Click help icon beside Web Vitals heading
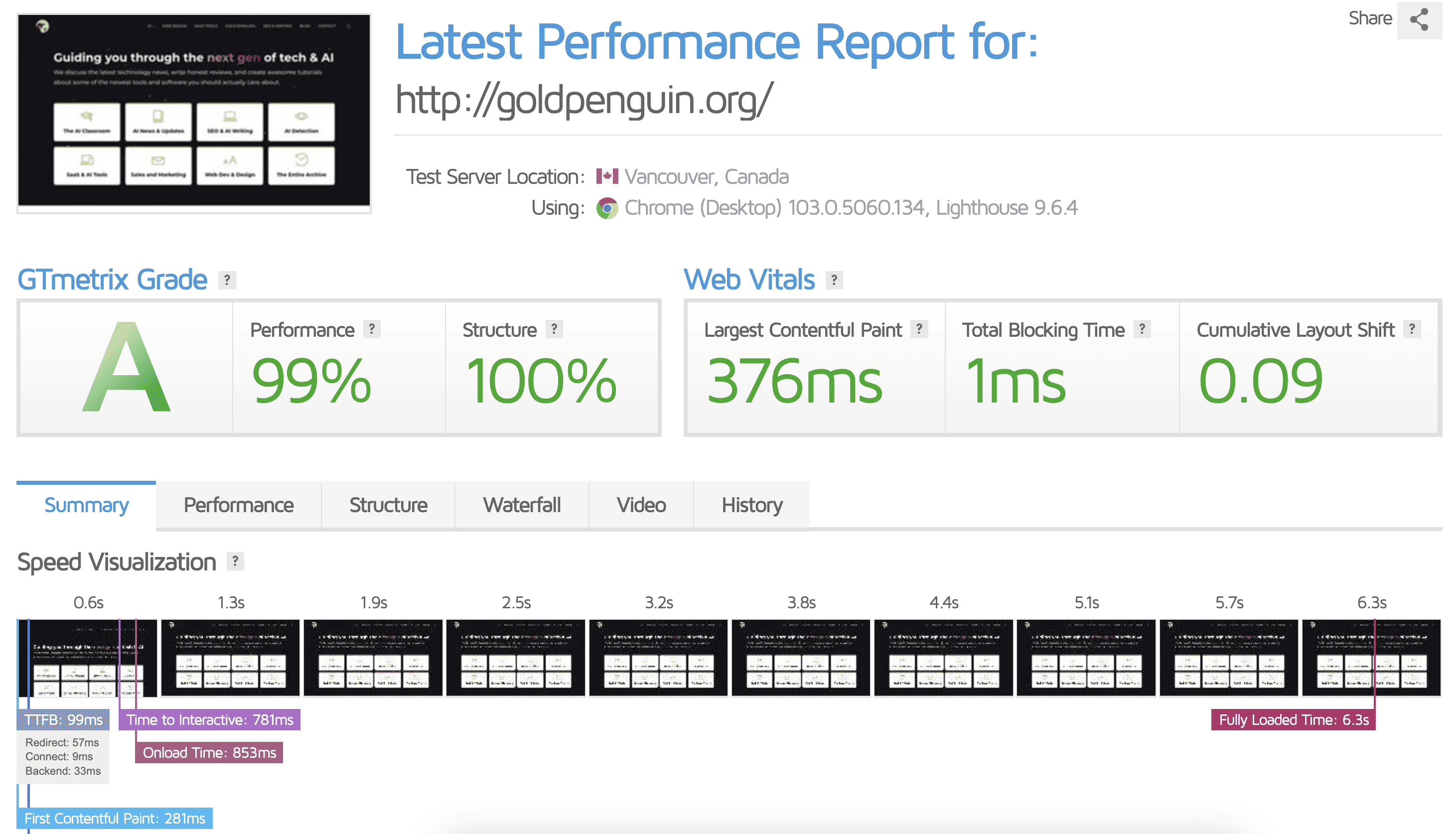The height and width of the screenshot is (834, 1456). (x=834, y=280)
